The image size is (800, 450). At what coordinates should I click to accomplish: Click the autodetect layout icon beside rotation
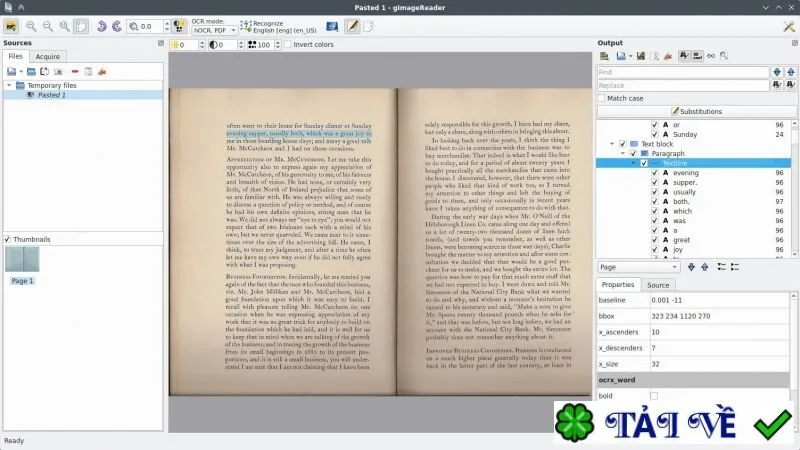click(x=179, y=26)
